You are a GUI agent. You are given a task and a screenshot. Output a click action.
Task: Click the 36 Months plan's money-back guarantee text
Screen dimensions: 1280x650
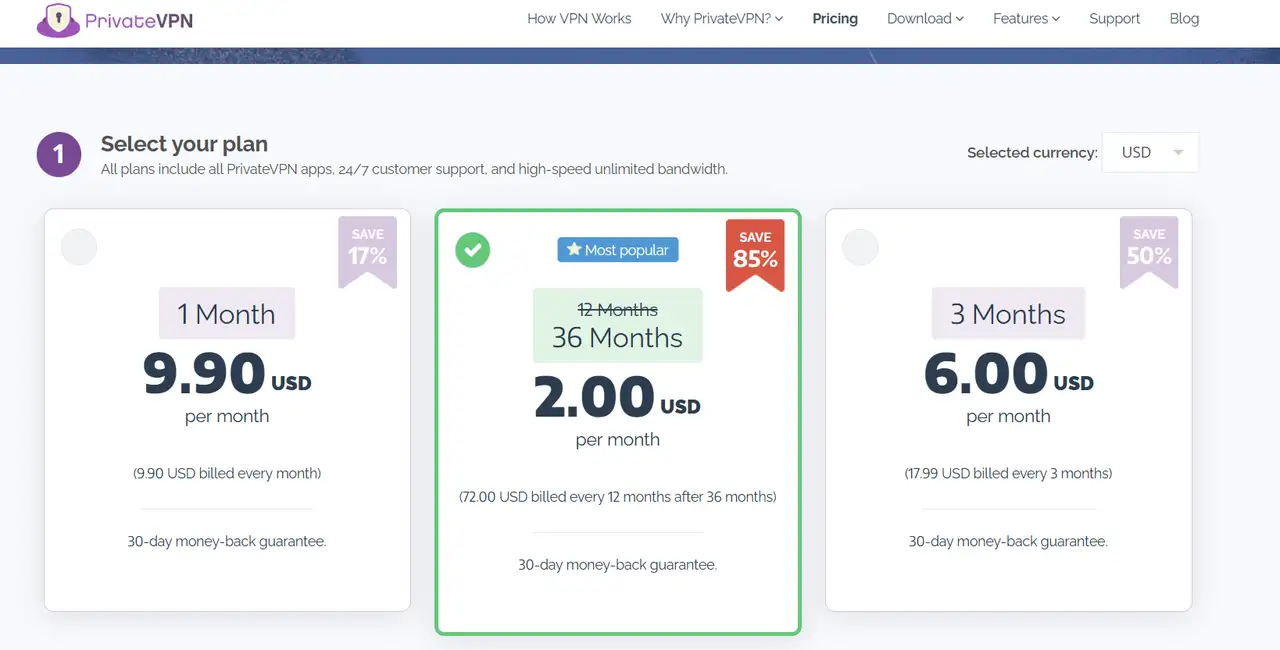tap(617, 565)
